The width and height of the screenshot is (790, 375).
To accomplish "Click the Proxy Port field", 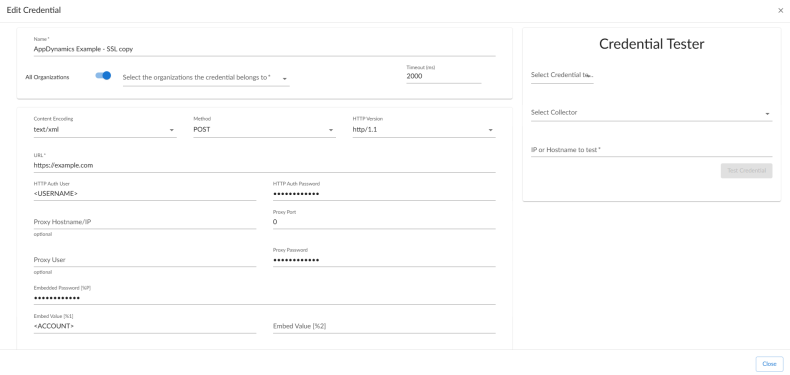I will pos(384,222).
